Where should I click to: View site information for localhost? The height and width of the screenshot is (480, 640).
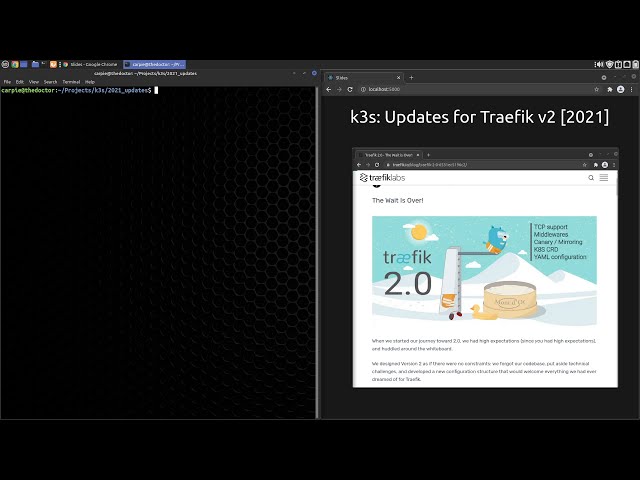(363, 89)
